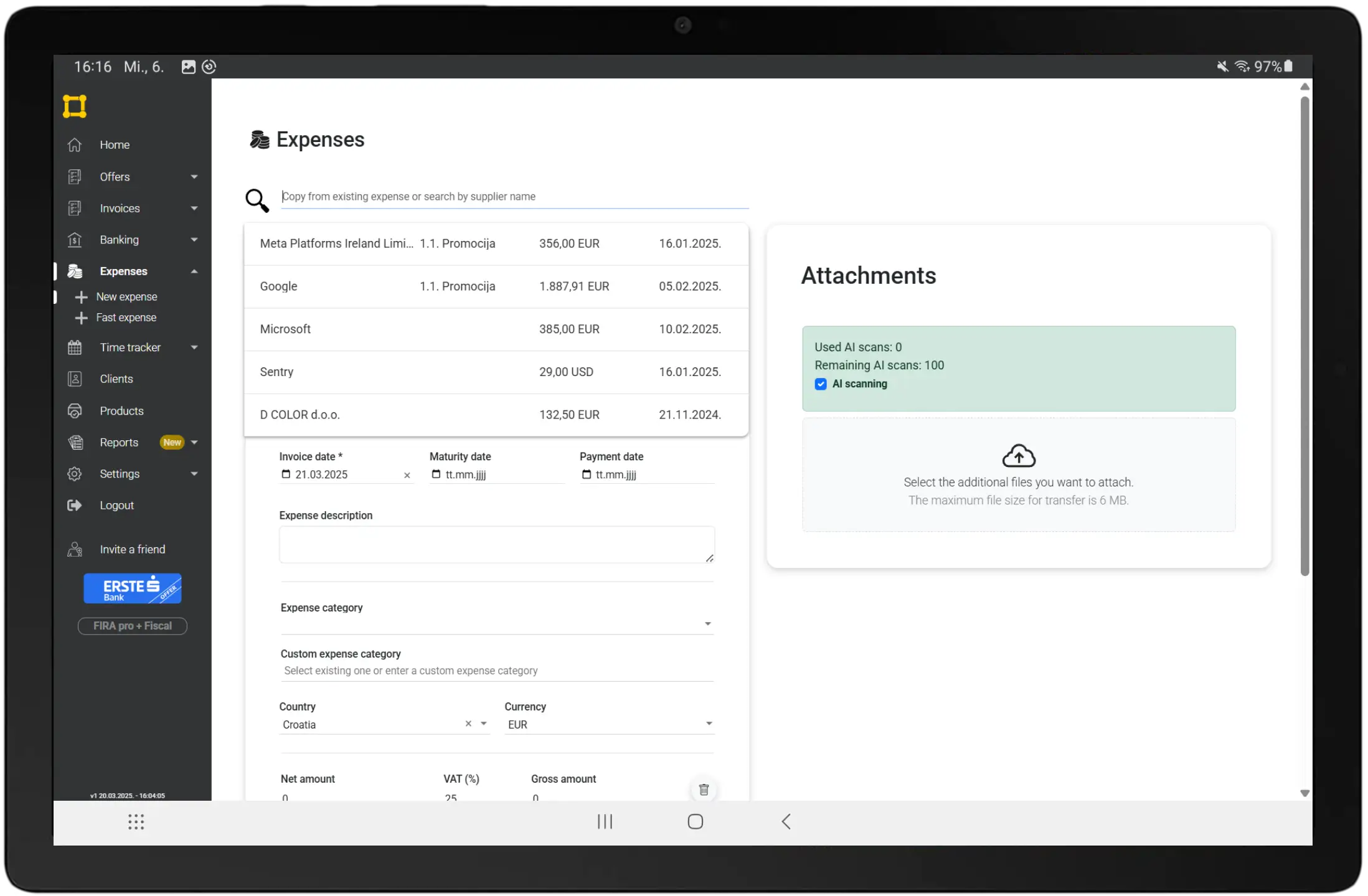The width and height of the screenshot is (1368, 896).
Task: Select the Meta Platforms Ireland expense row
Action: 496,244
